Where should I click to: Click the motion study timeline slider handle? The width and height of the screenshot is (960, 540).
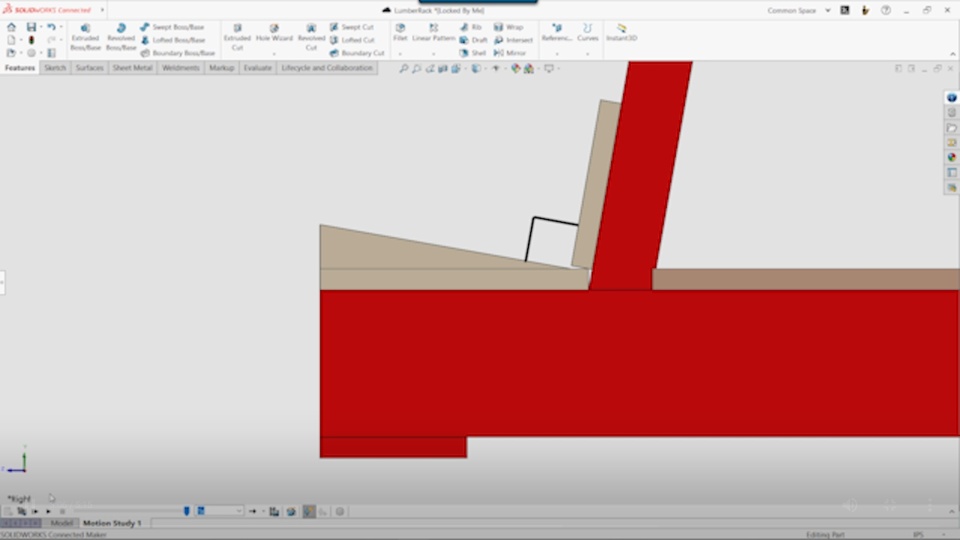(x=187, y=511)
